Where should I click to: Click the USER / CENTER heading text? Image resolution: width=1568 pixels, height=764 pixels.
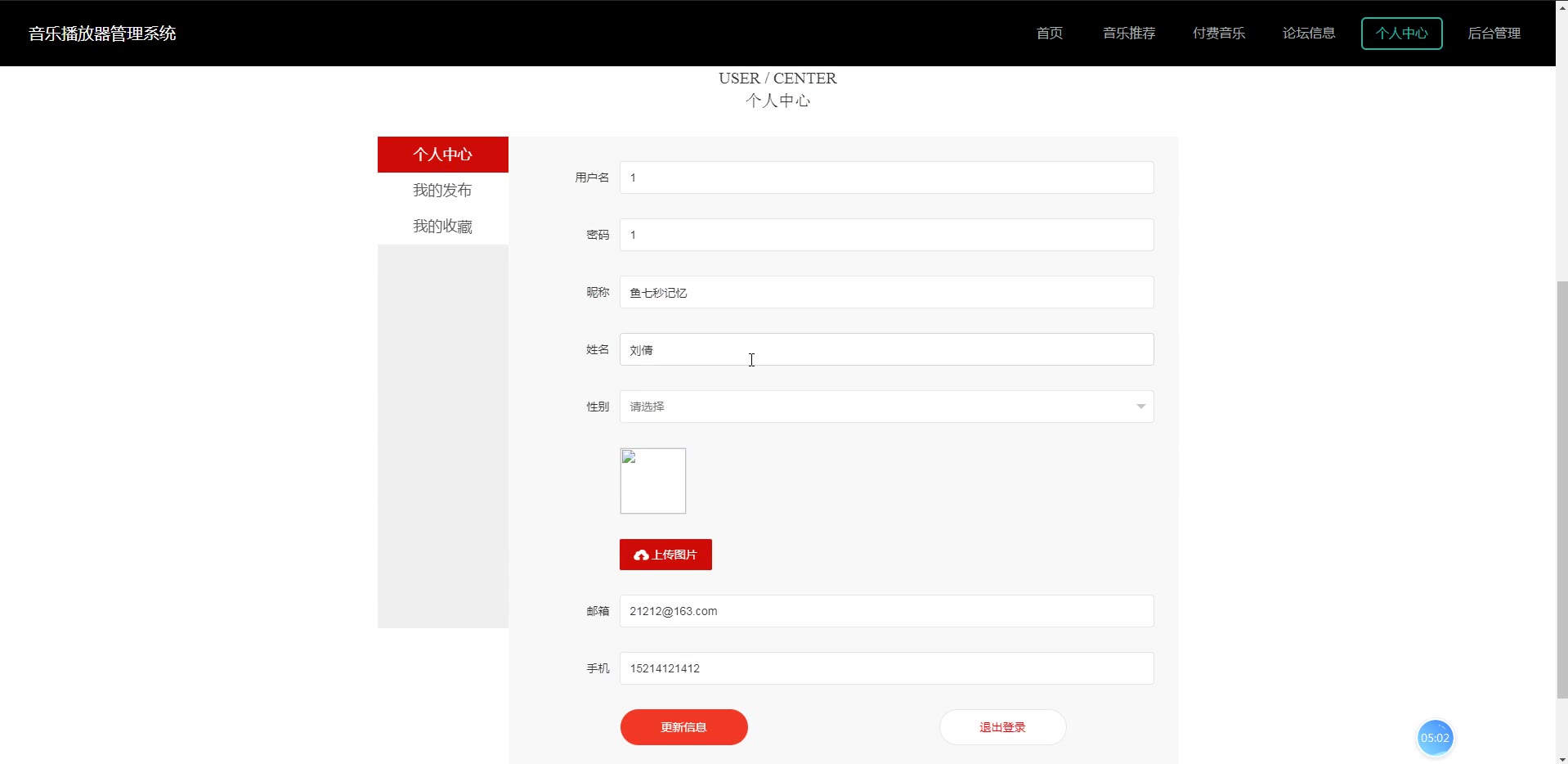point(777,79)
